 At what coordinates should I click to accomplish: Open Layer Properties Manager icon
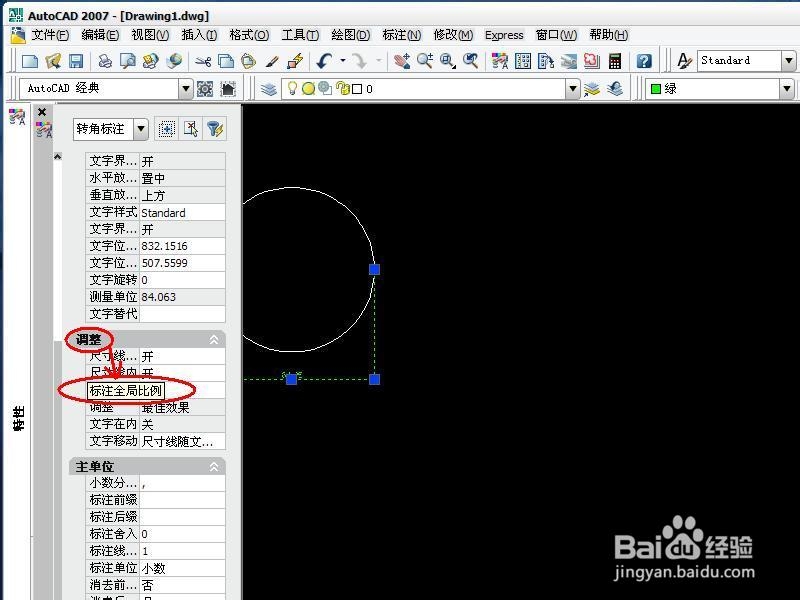(268, 89)
